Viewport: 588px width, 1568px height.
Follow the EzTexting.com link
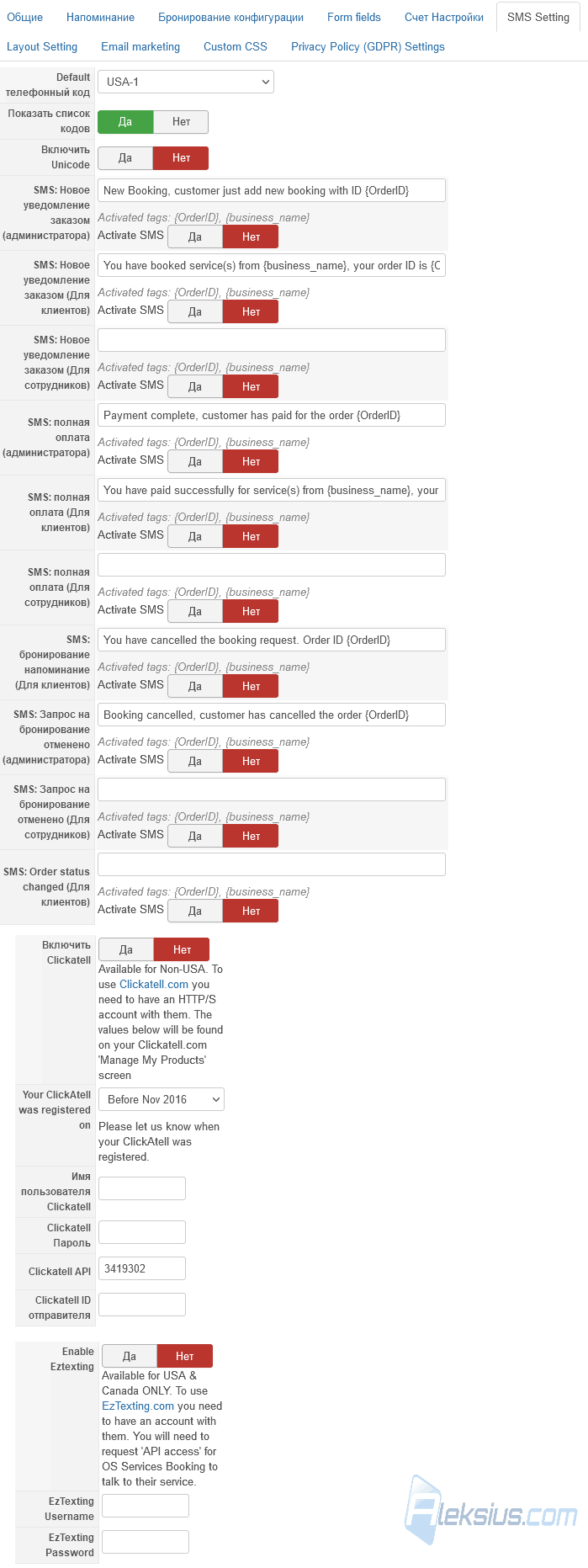(x=138, y=1406)
